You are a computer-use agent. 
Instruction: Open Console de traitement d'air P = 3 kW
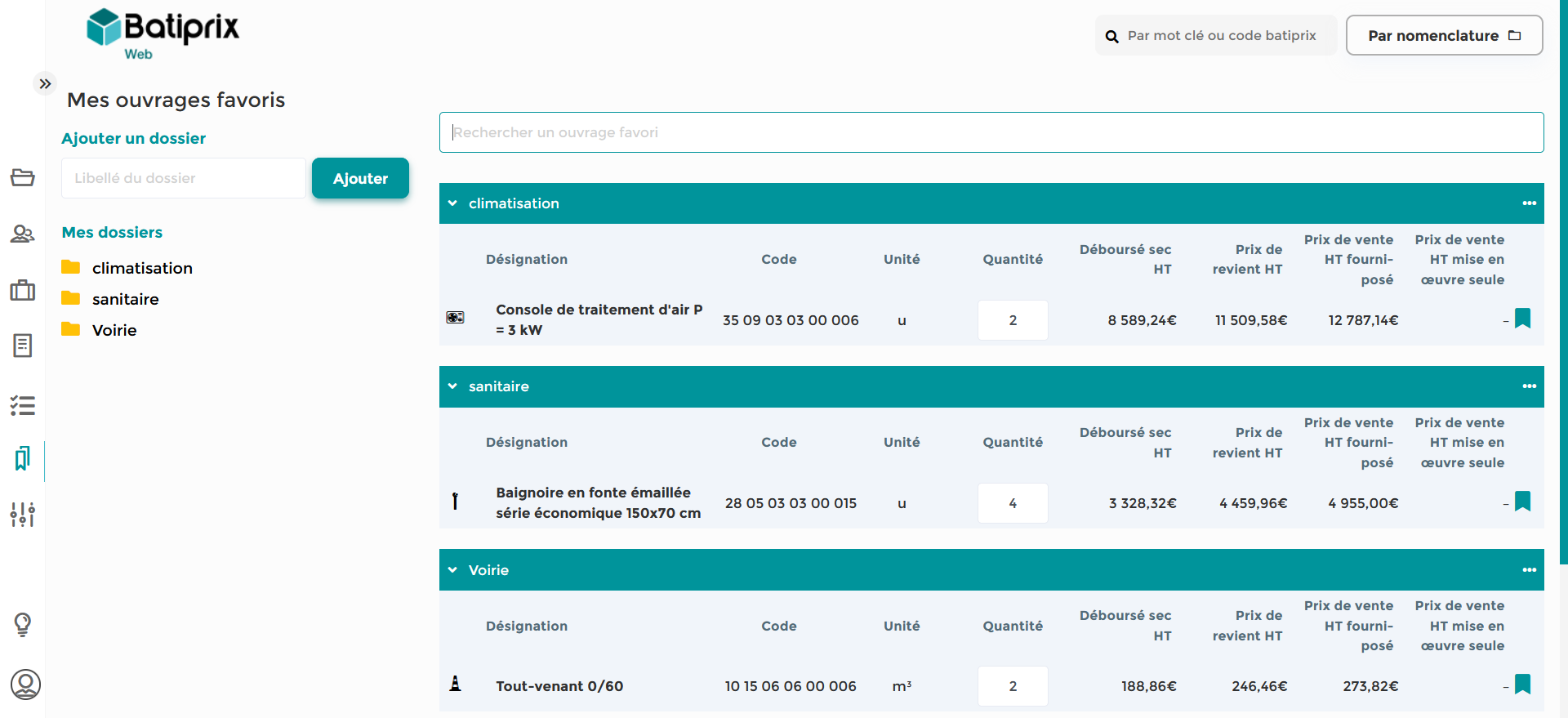(x=599, y=319)
